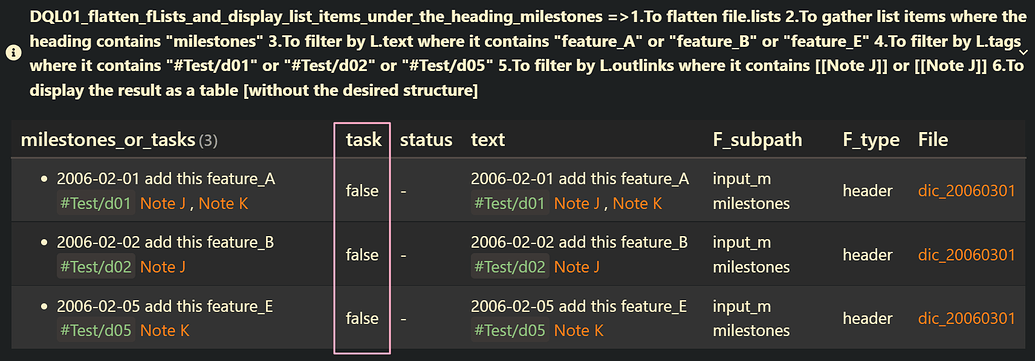Open the #Test/d05 tag in first column
The width and height of the screenshot is (1035, 361).
pos(96,331)
